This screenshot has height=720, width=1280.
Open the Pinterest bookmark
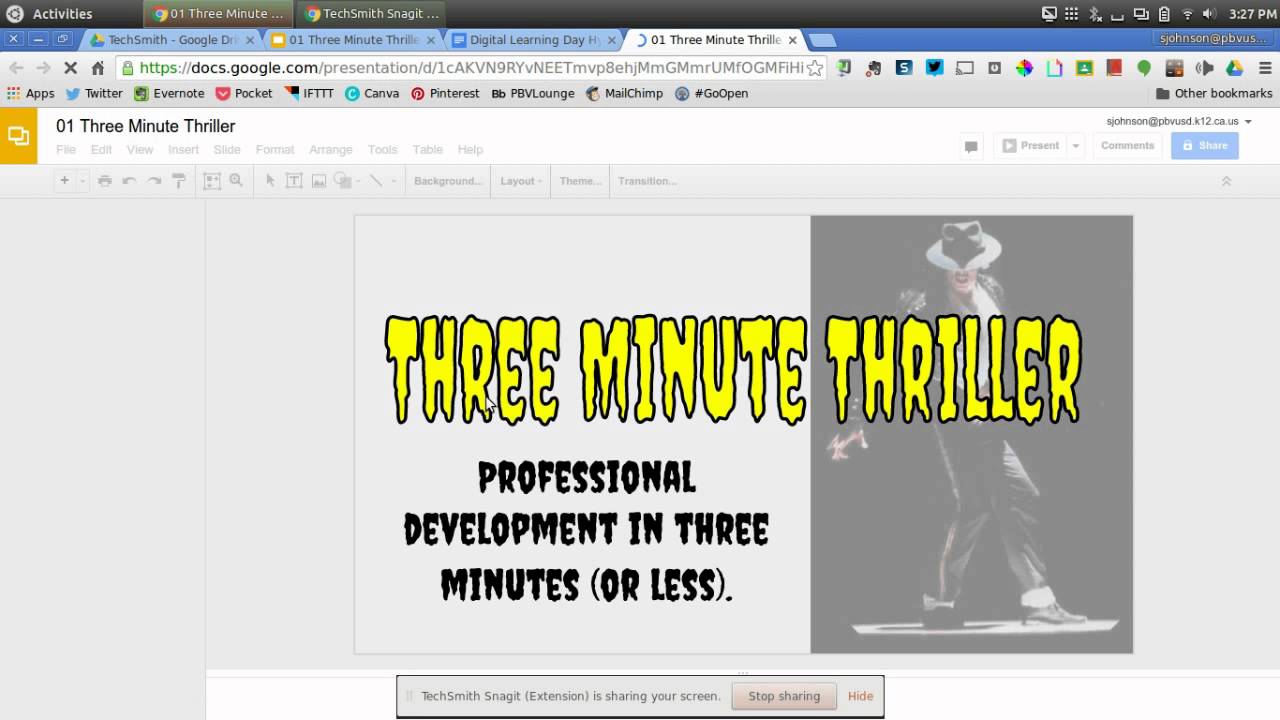click(445, 93)
